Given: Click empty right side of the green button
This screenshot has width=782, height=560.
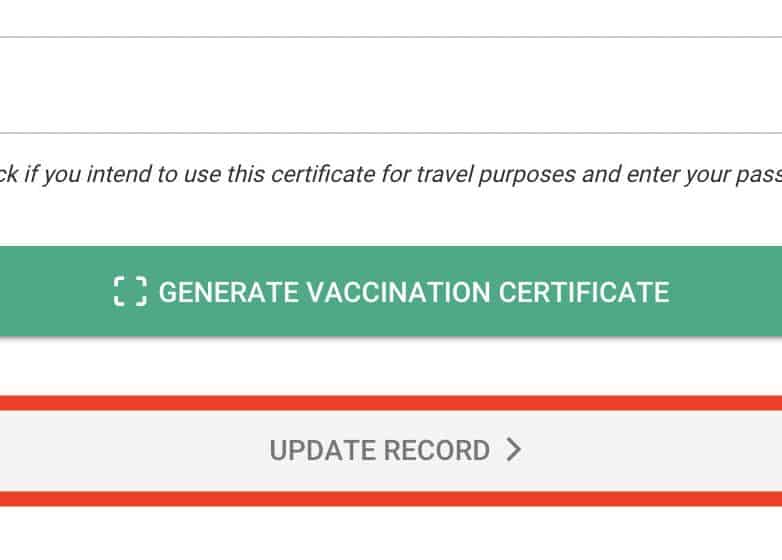Looking at the screenshot, I should 730,291.
